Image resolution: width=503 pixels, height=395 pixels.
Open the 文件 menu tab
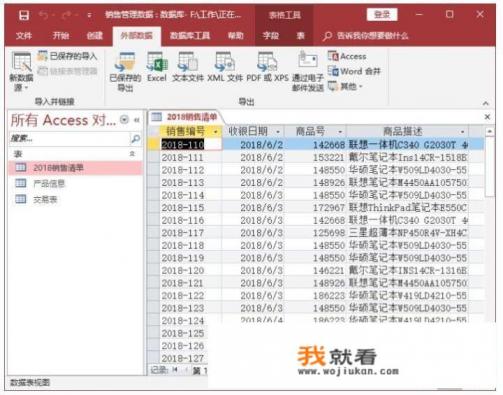24,36
